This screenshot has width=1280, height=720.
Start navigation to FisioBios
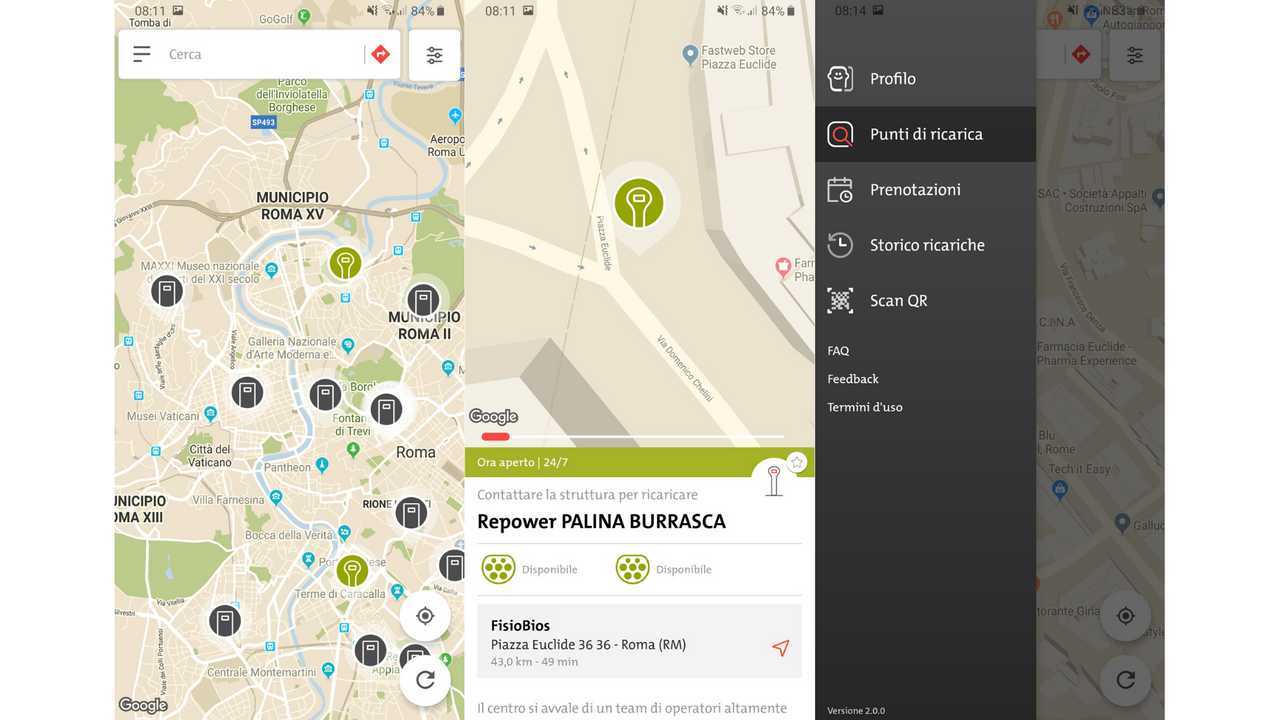[780, 648]
